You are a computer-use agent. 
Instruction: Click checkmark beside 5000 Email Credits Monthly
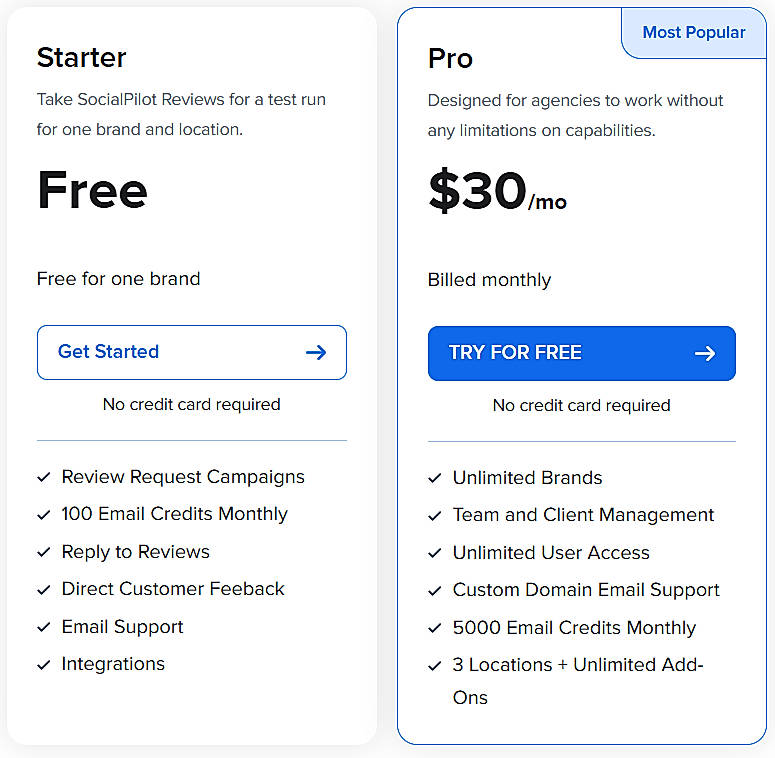coord(435,629)
